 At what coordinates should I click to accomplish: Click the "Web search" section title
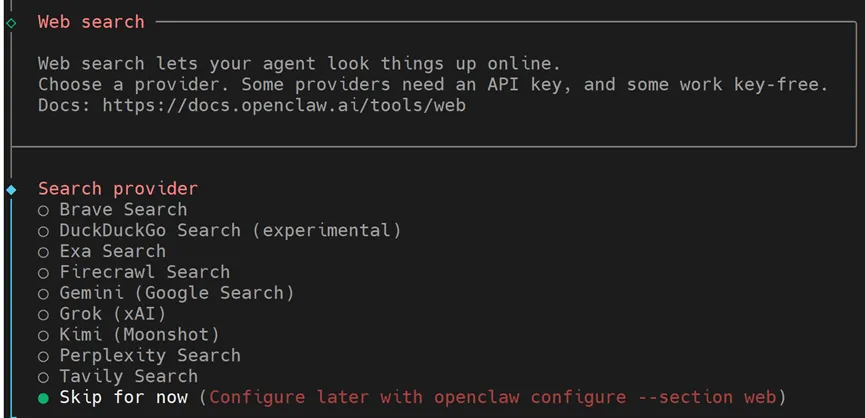tap(91, 22)
